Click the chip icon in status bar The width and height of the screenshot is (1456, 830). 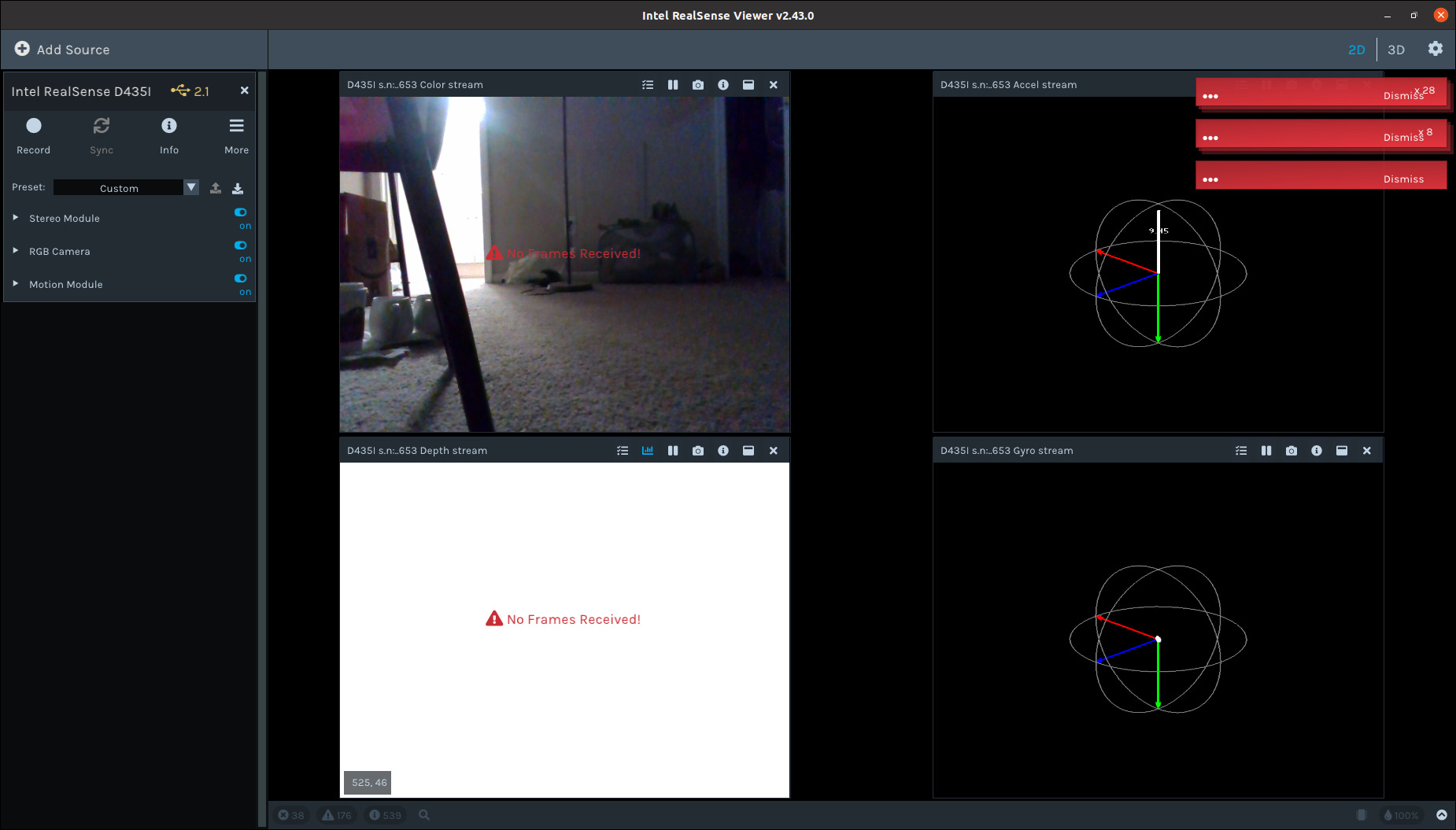[1362, 815]
